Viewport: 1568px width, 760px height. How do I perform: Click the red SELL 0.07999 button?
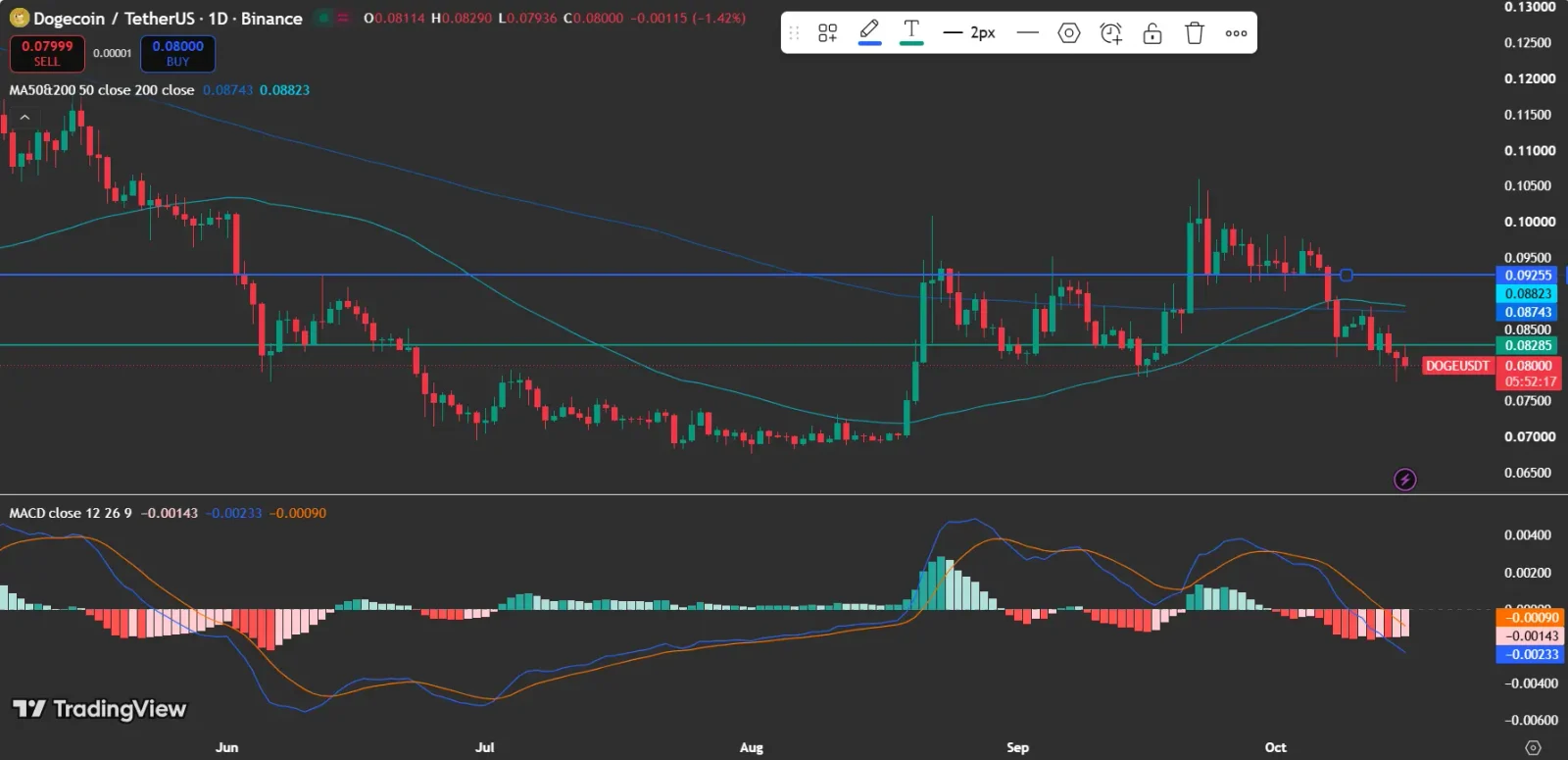click(47, 54)
